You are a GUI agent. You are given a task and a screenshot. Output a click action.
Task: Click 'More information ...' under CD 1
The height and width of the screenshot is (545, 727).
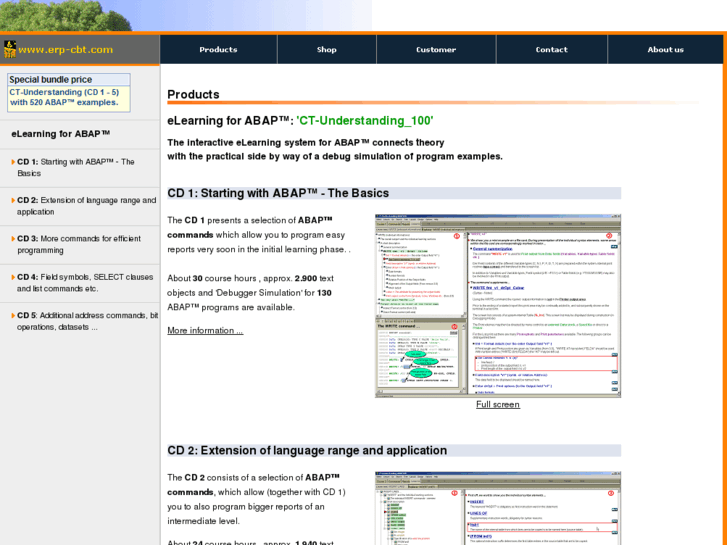coord(205,330)
